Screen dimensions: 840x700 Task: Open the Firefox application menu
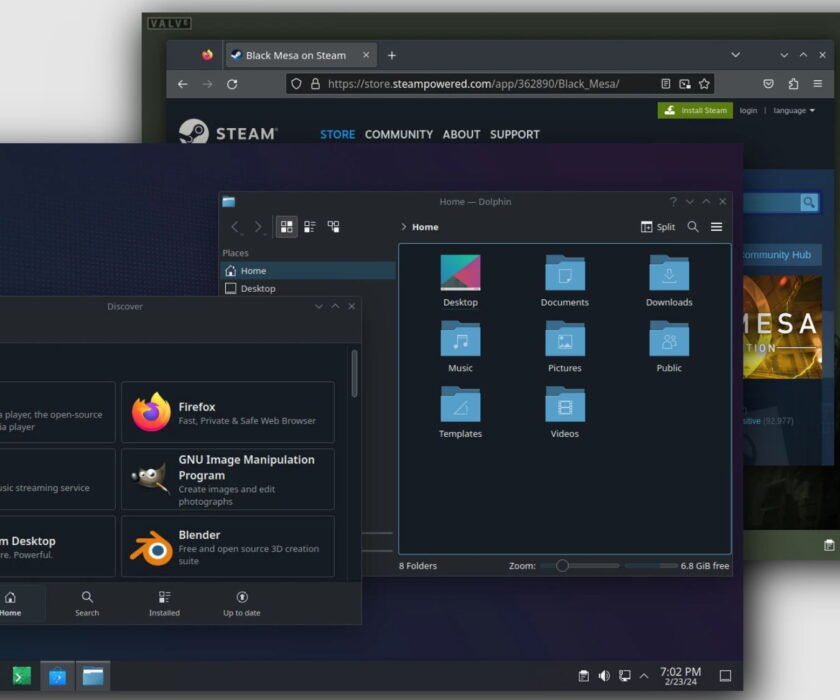[818, 84]
